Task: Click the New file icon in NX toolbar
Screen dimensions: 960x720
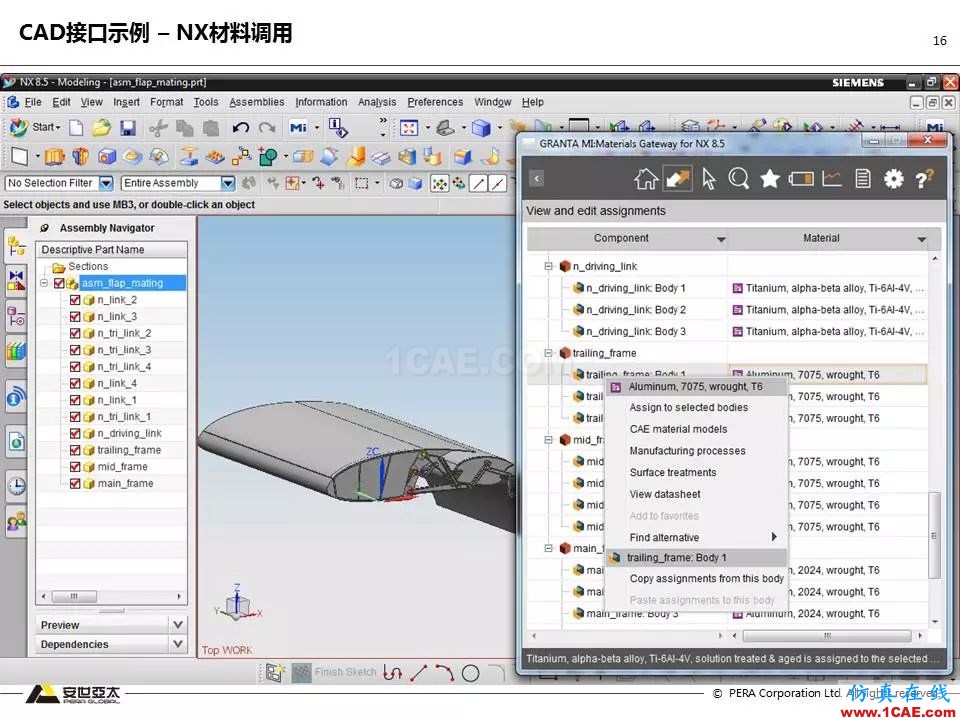Action: click(x=76, y=128)
